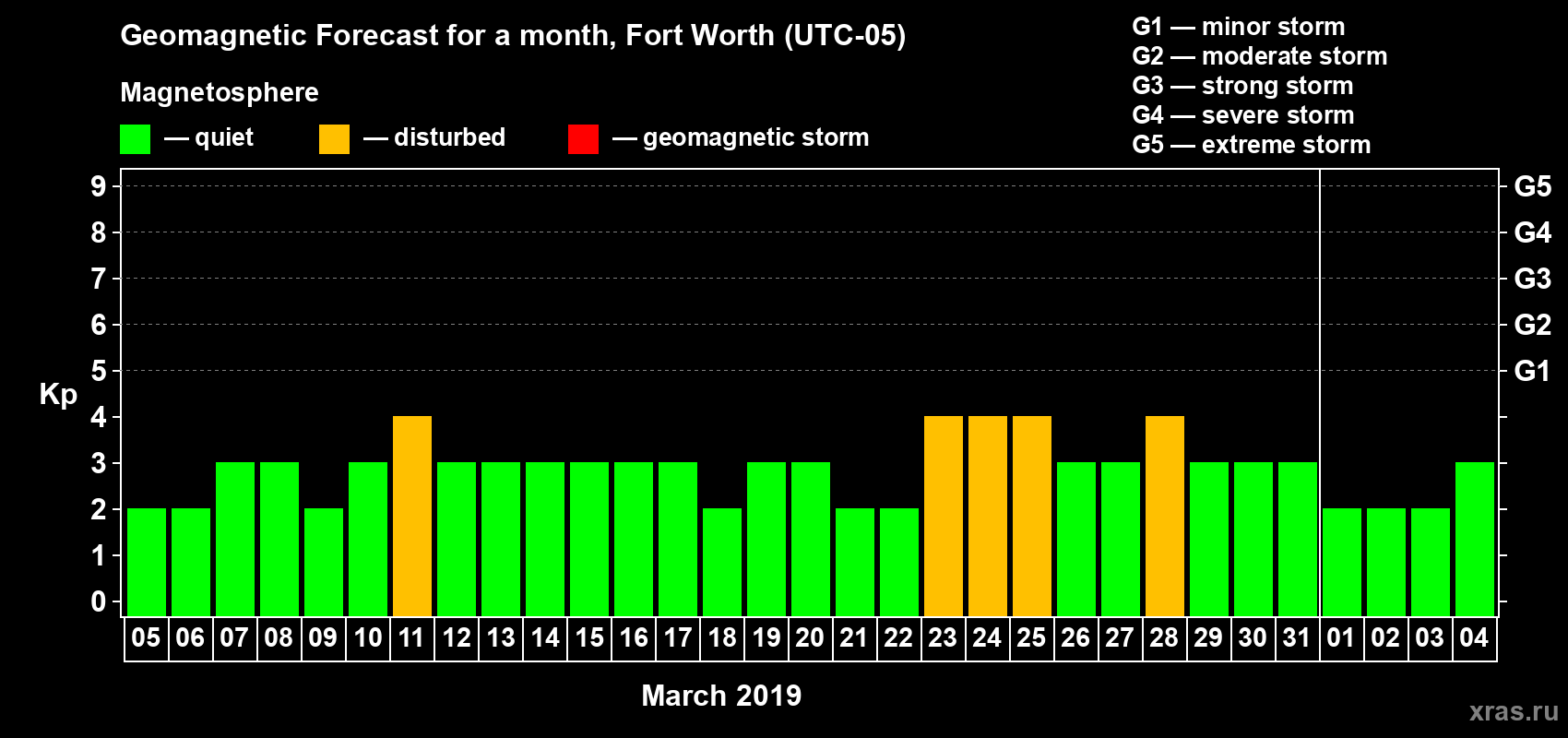Click the date label '10' on the axis
This screenshot has height=738, width=1568.
pos(368,638)
